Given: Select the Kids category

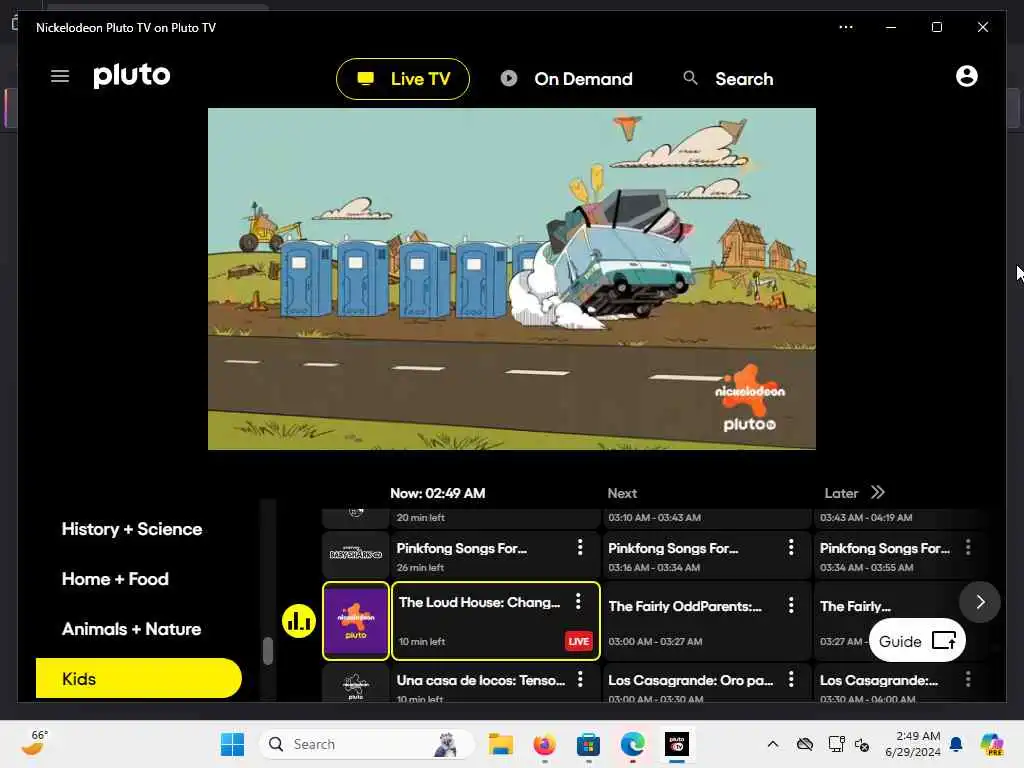Looking at the screenshot, I should [138, 679].
